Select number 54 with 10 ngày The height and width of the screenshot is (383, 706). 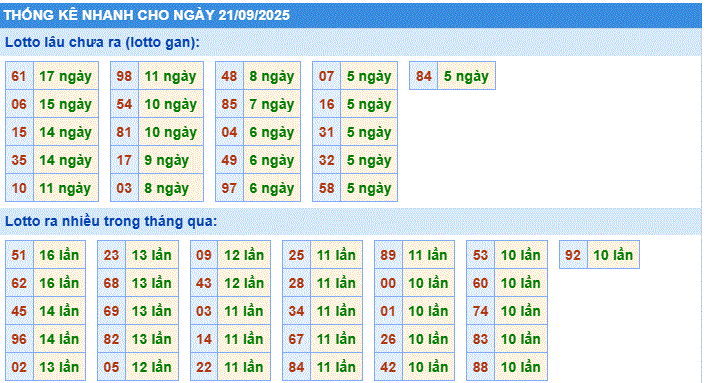(x=124, y=104)
